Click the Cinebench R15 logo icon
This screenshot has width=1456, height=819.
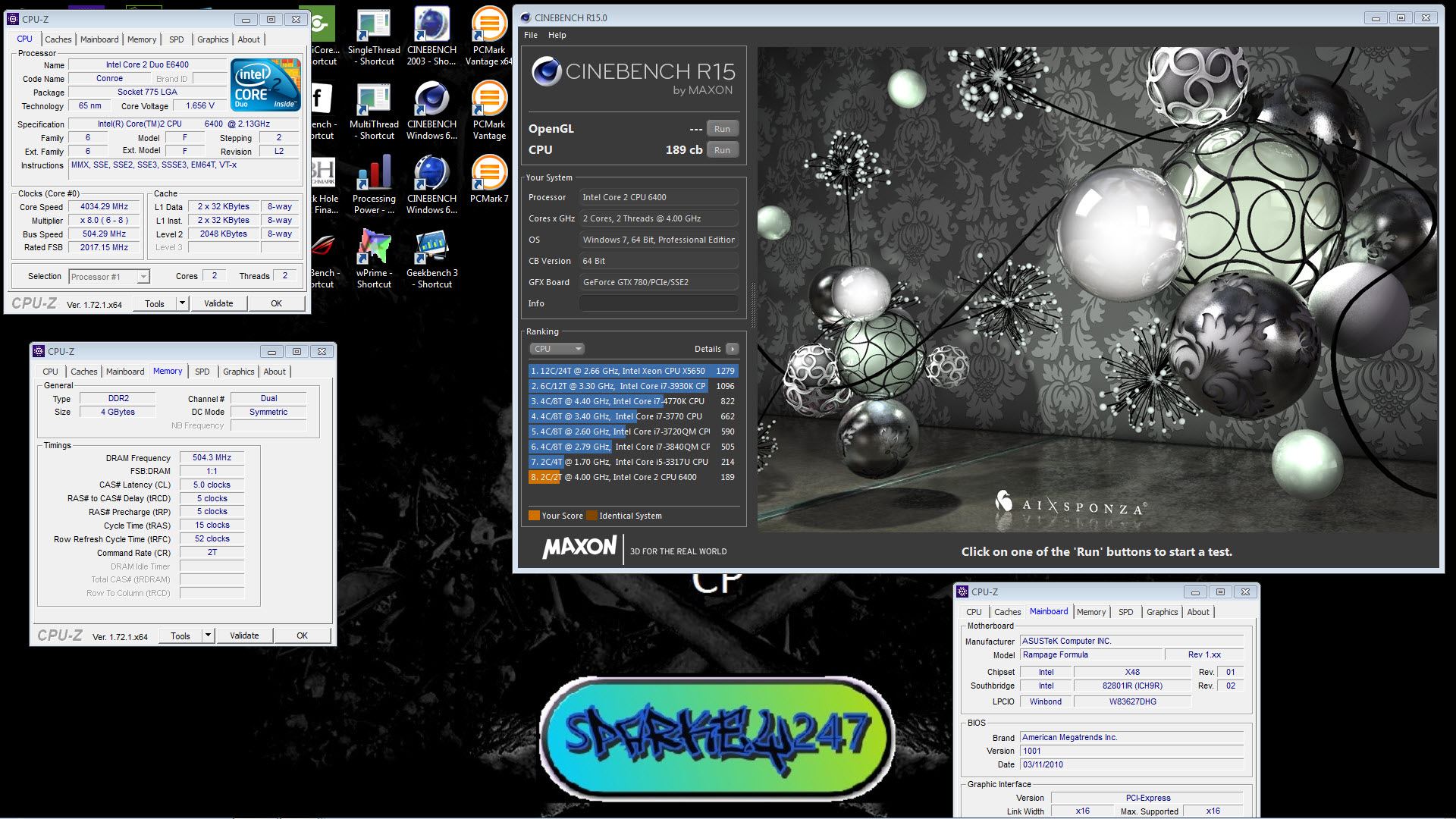(546, 72)
